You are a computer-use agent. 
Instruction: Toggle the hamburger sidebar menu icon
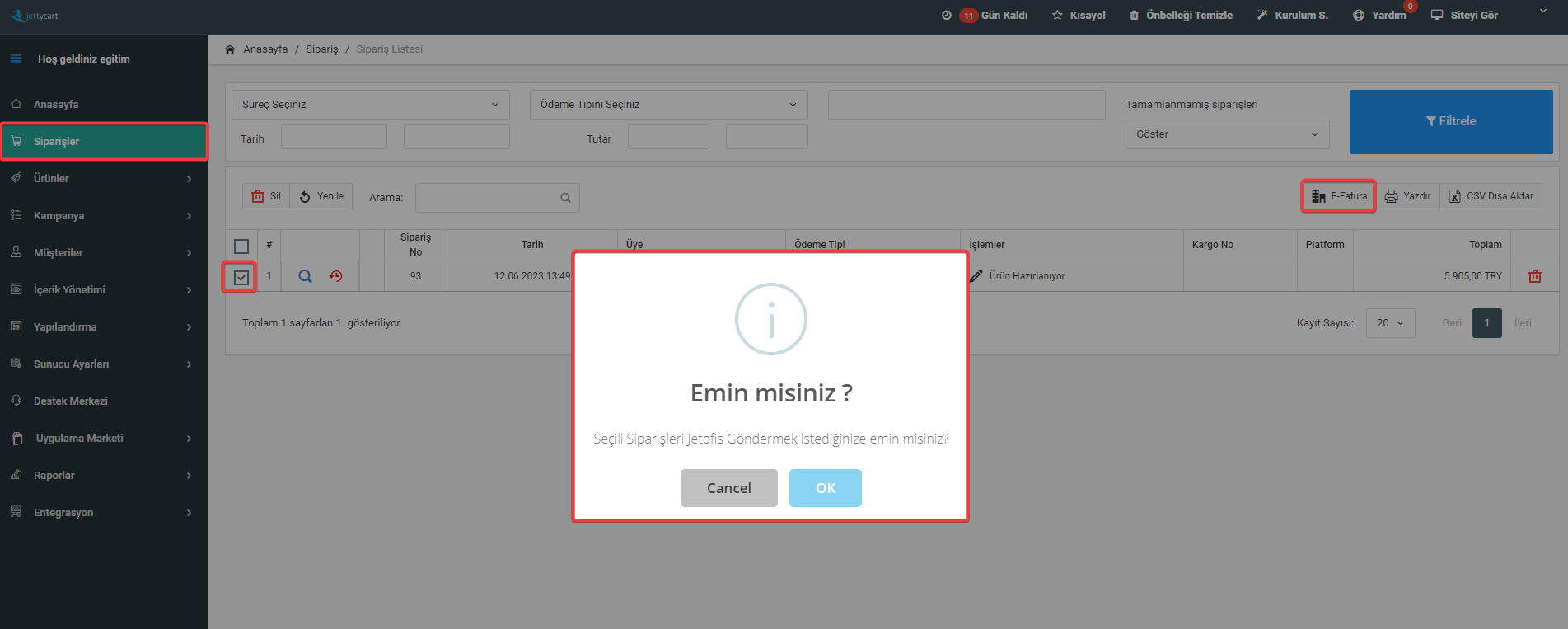pos(16,59)
